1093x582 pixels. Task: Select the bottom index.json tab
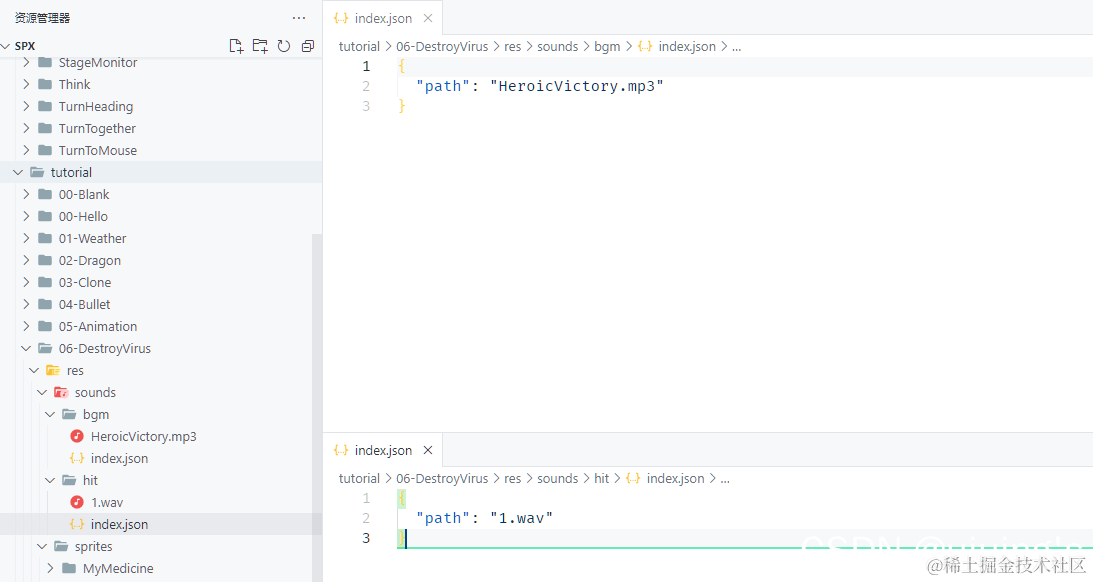[x=383, y=450]
